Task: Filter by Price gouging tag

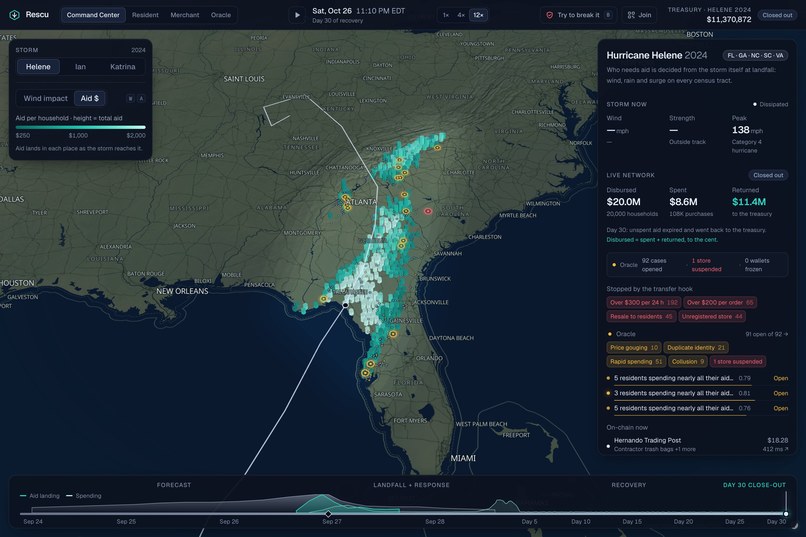Action: pos(633,348)
